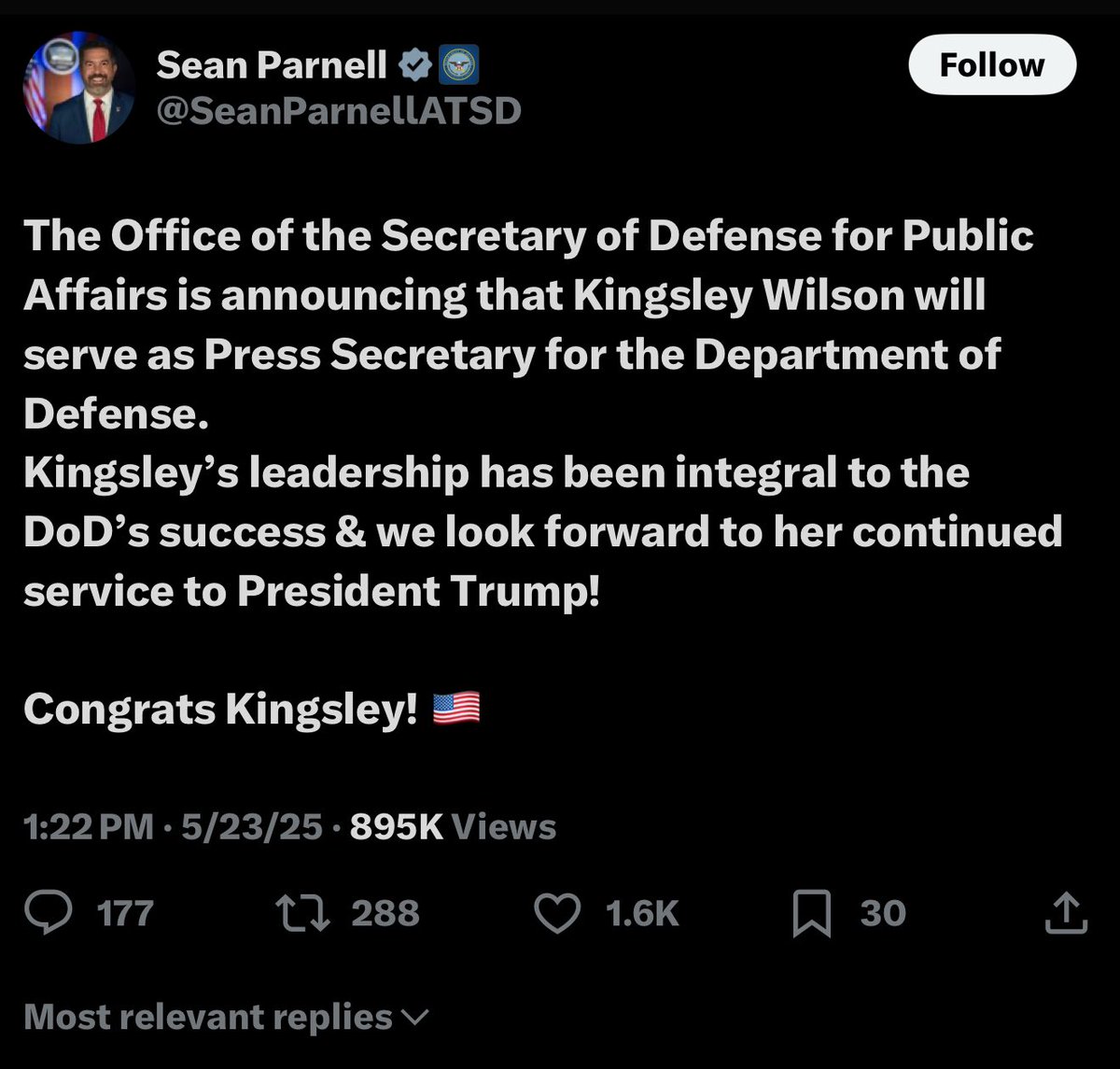
Task: Like the post with the heart
Action: 557,912
